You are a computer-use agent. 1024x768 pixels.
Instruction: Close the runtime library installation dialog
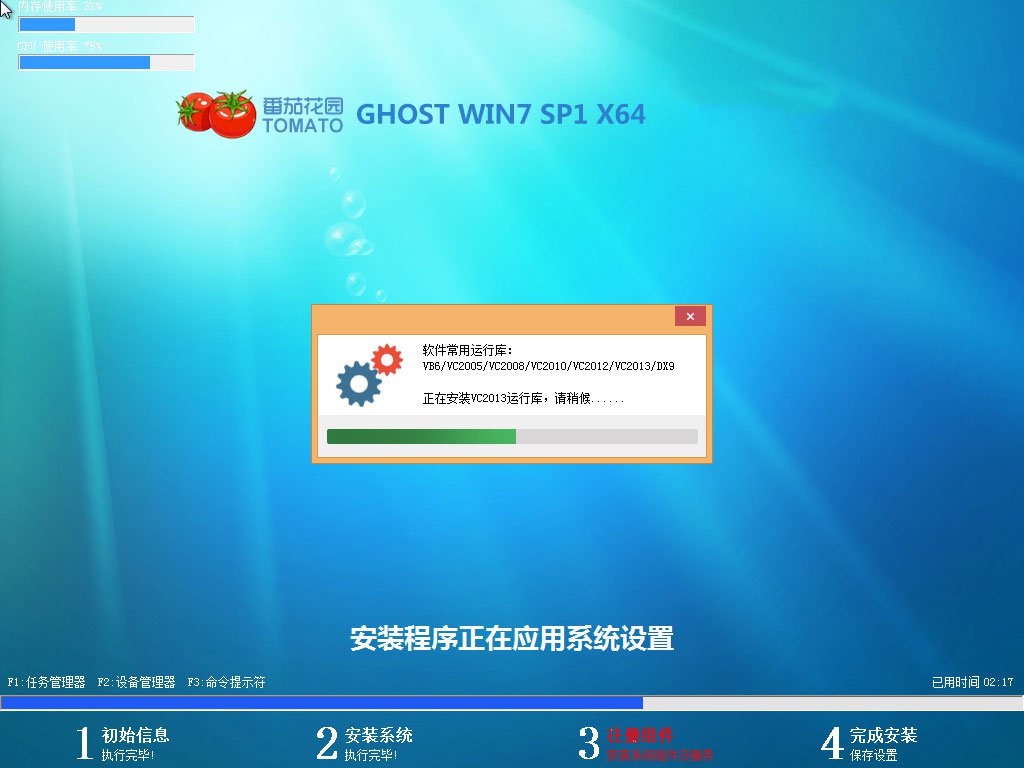point(690,317)
